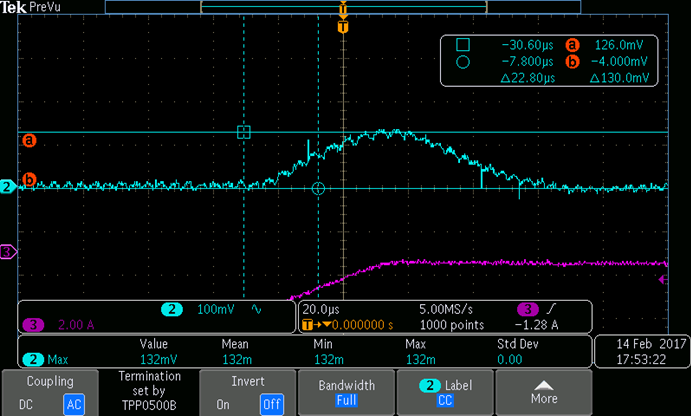
Task: Set Coupling to DC
Action: pyautogui.click(x=26, y=404)
